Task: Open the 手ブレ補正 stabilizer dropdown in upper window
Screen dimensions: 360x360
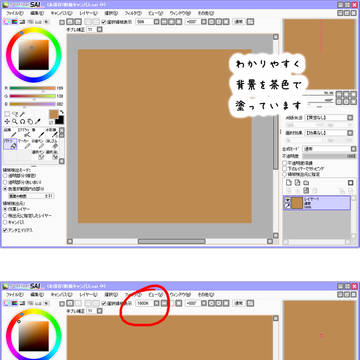Action: pyautogui.click(x=99, y=30)
